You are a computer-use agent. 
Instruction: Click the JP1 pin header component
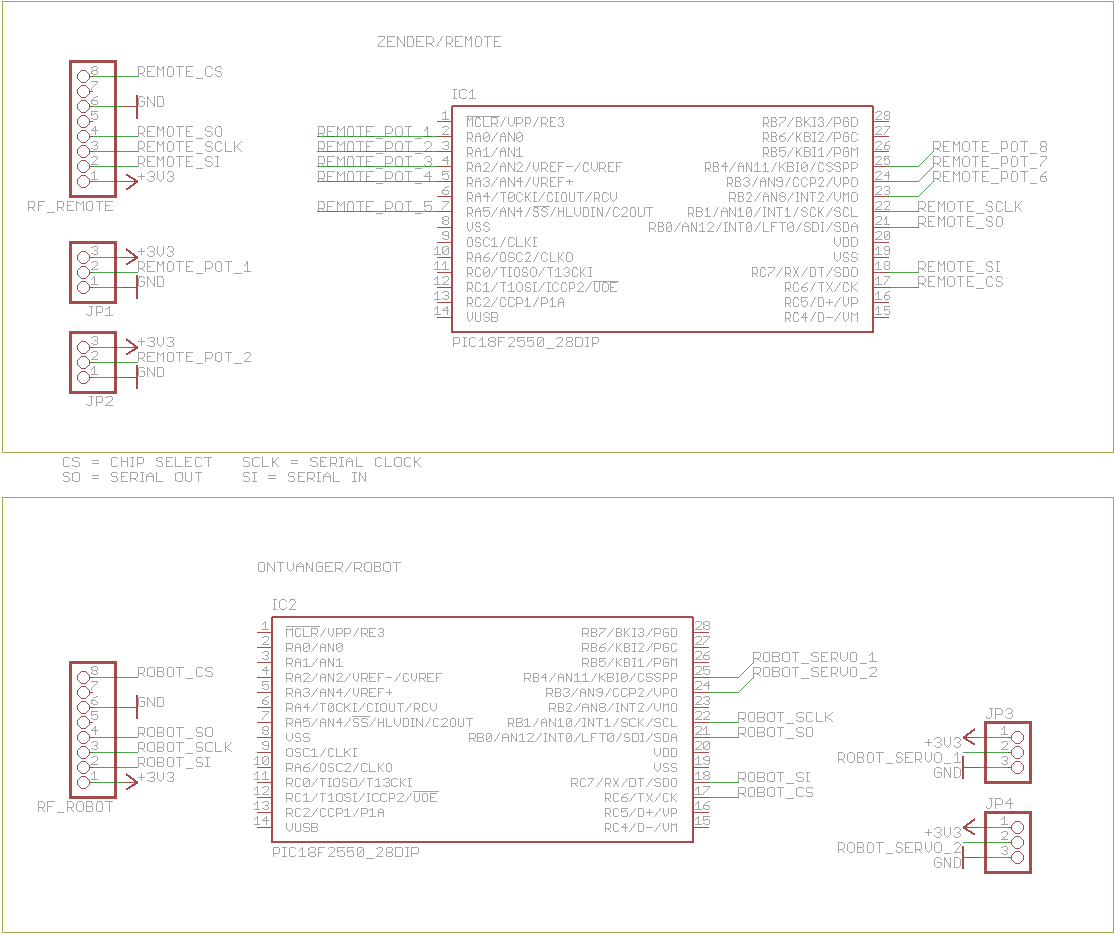pyautogui.click(x=93, y=271)
